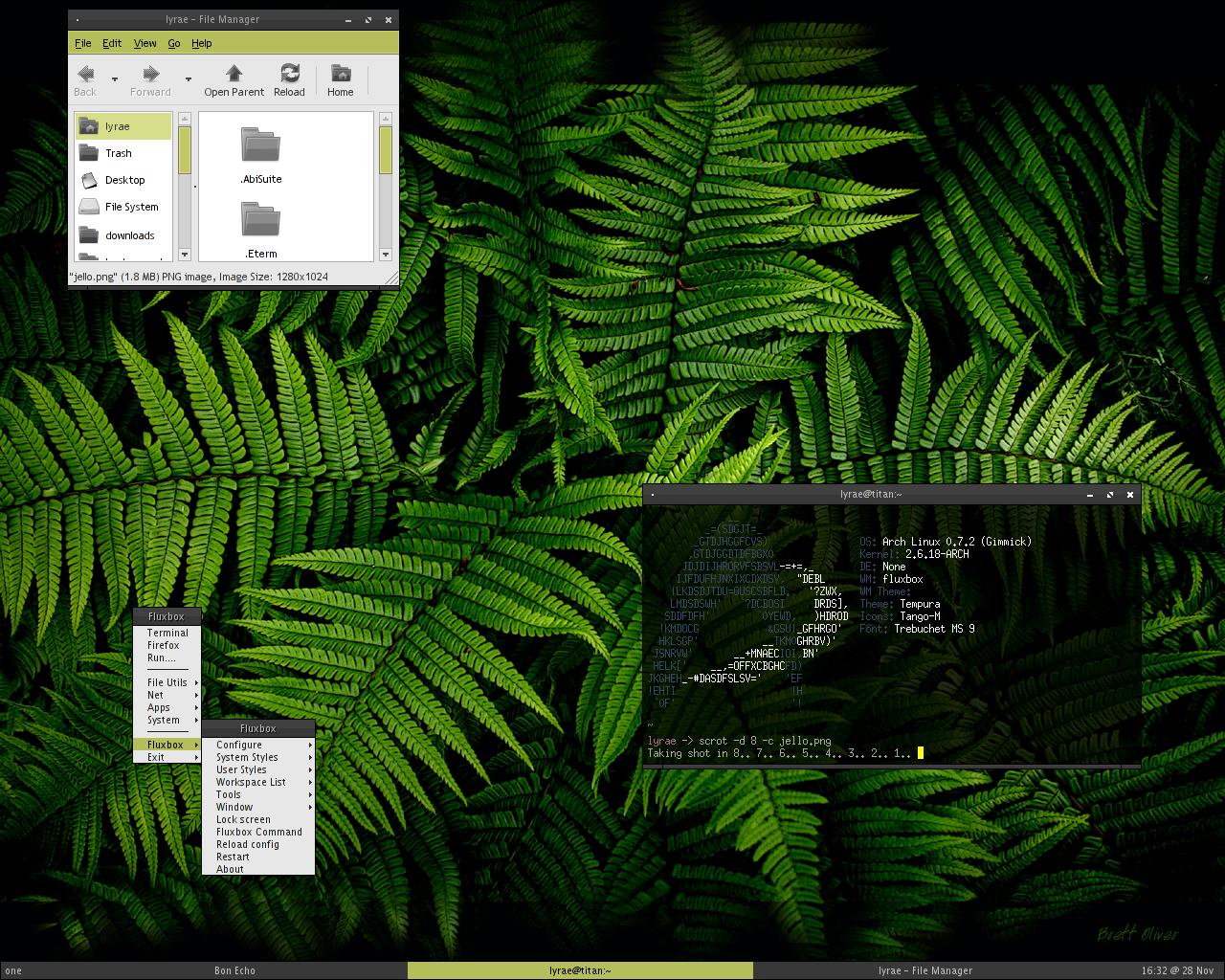Image resolution: width=1225 pixels, height=980 pixels.
Task: Click folder view scrollbar down arrow
Action: point(386,255)
